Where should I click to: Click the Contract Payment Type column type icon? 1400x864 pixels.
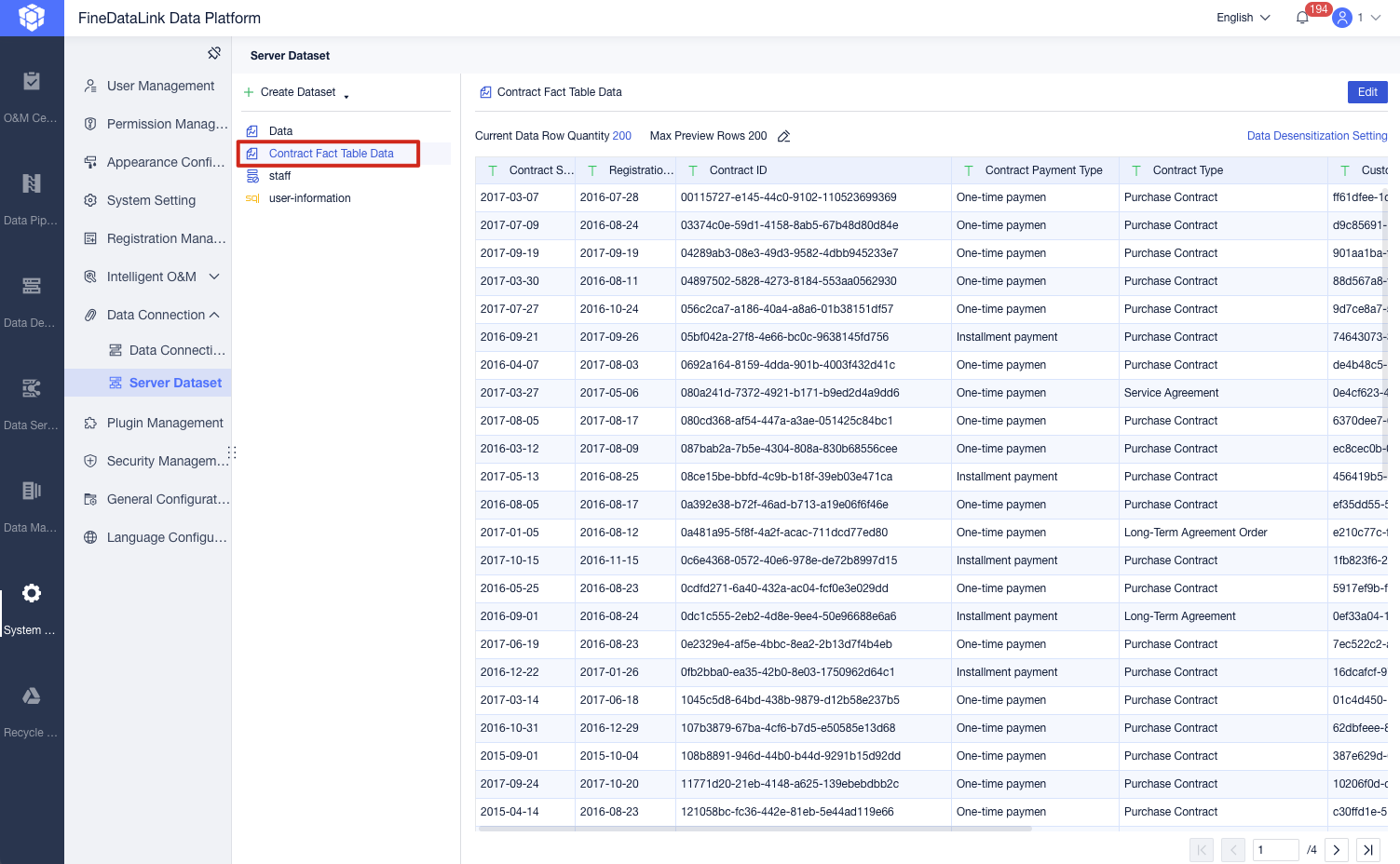click(x=969, y=170)
